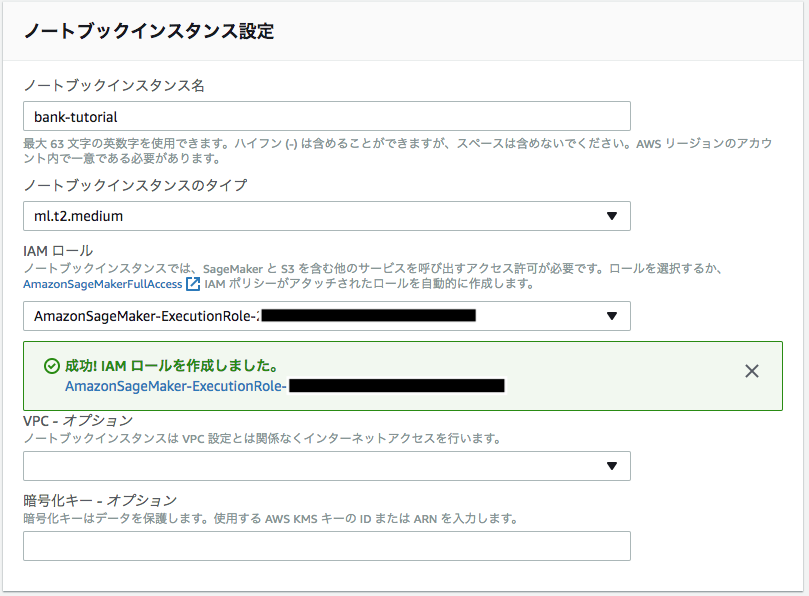This screenshot has height=596, width=809.
Task: Open the AmazonSageMakerFullAccess policy link
Action: point(103,285)
